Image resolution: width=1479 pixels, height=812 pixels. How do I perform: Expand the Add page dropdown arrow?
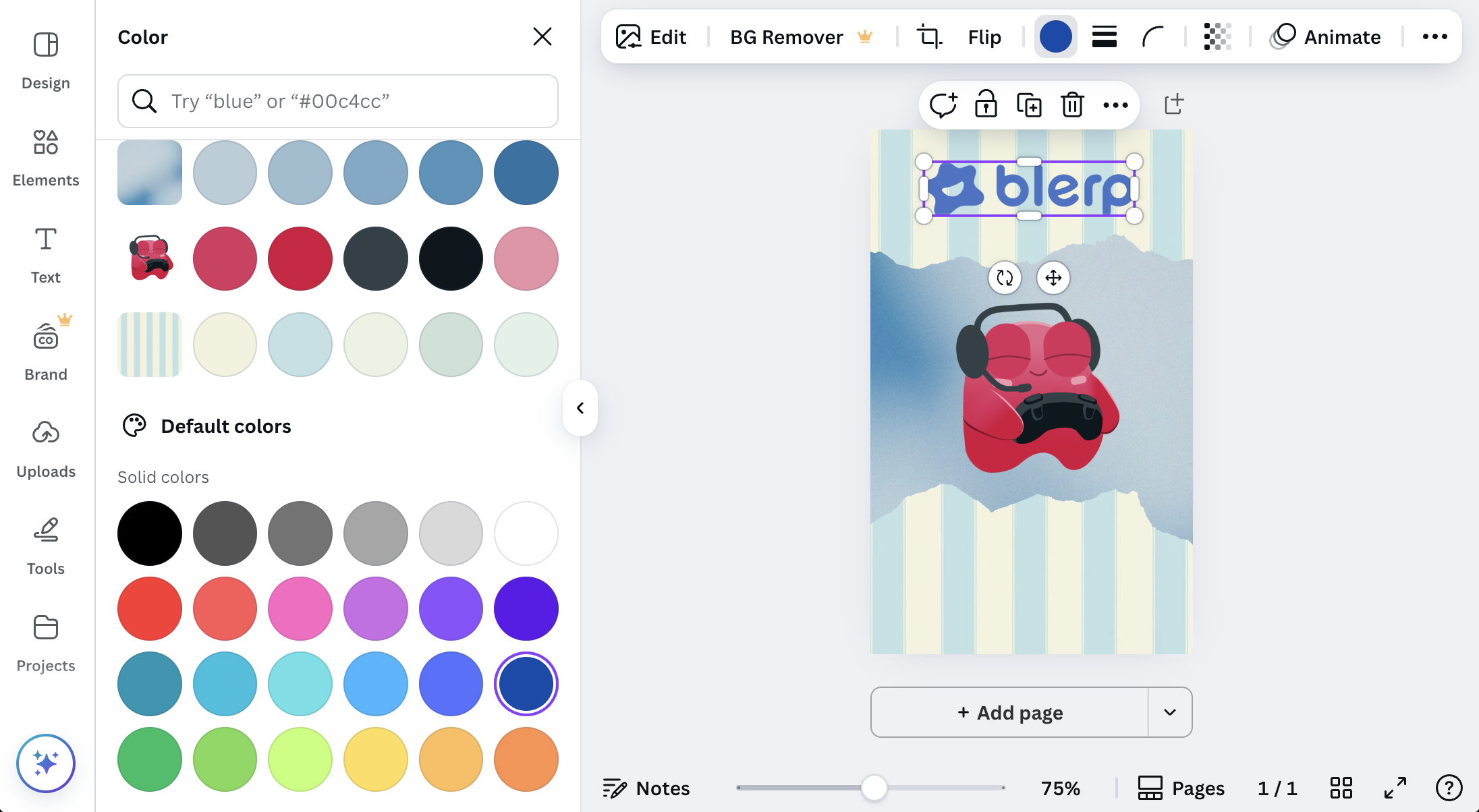coord(1170,712)
